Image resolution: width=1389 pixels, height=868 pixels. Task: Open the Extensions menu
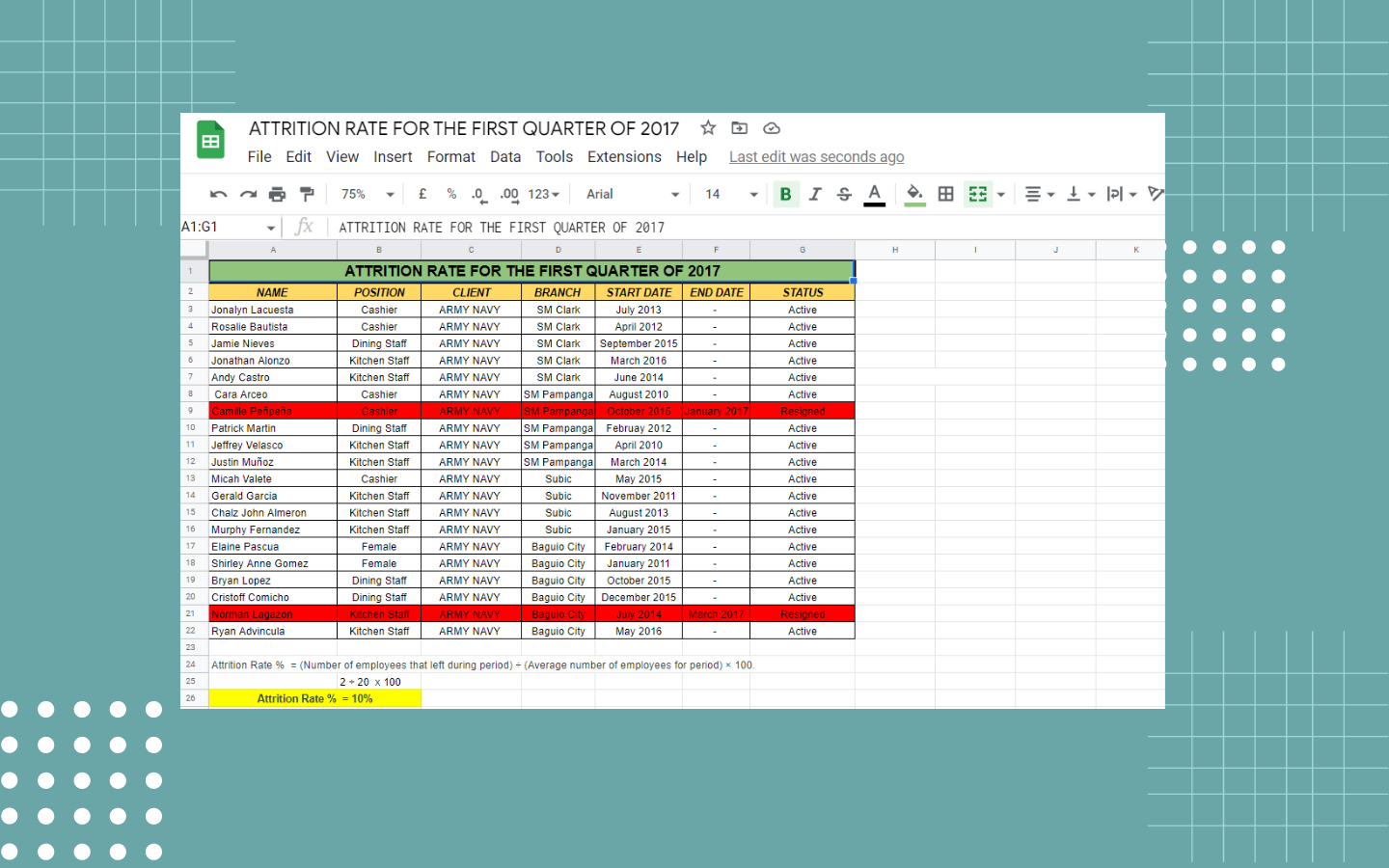click(624, 157)
